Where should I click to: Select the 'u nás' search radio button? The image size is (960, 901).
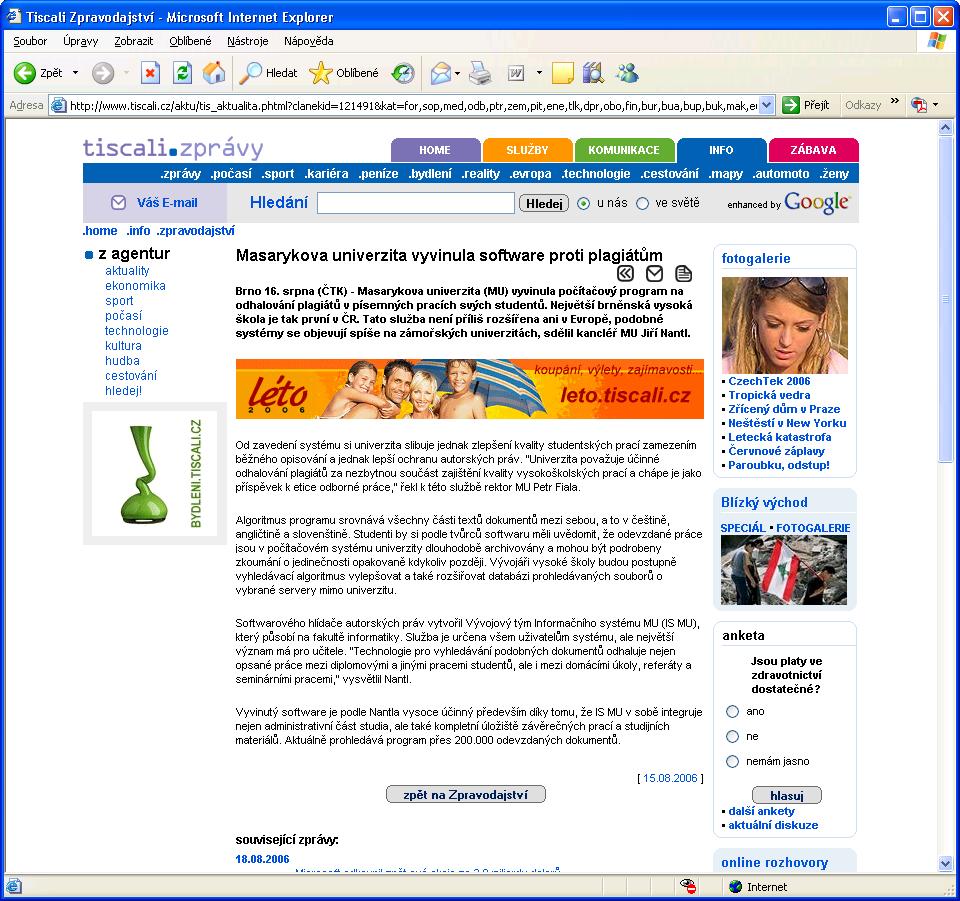click(x=583, y=203)
